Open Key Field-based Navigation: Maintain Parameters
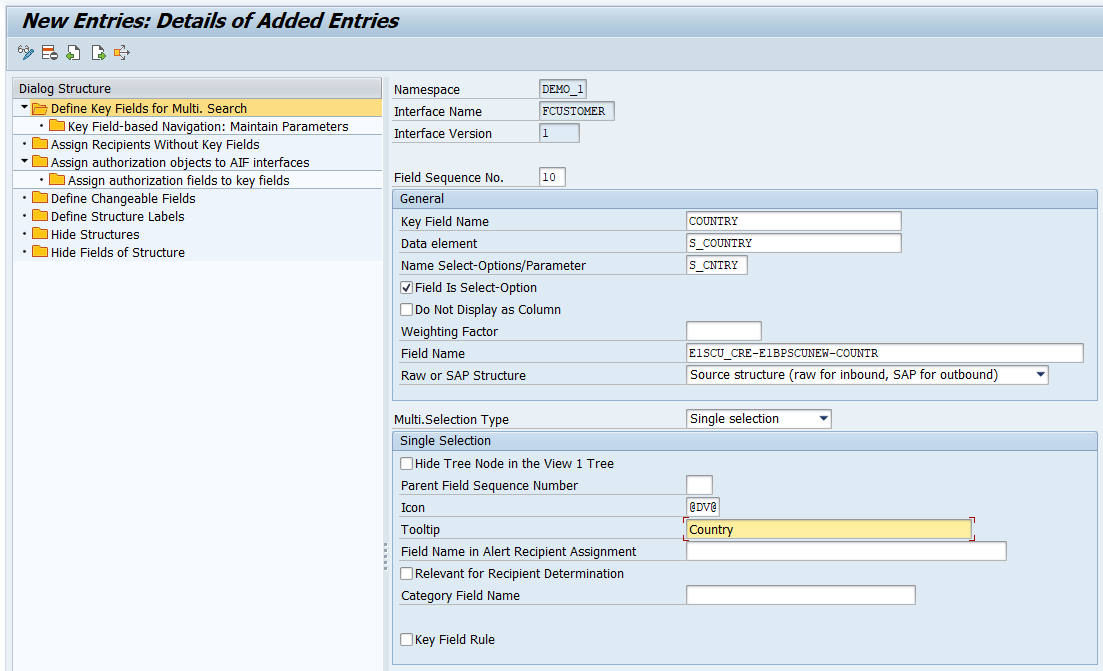Screen dimensions: 1103x671 (208, 127)
